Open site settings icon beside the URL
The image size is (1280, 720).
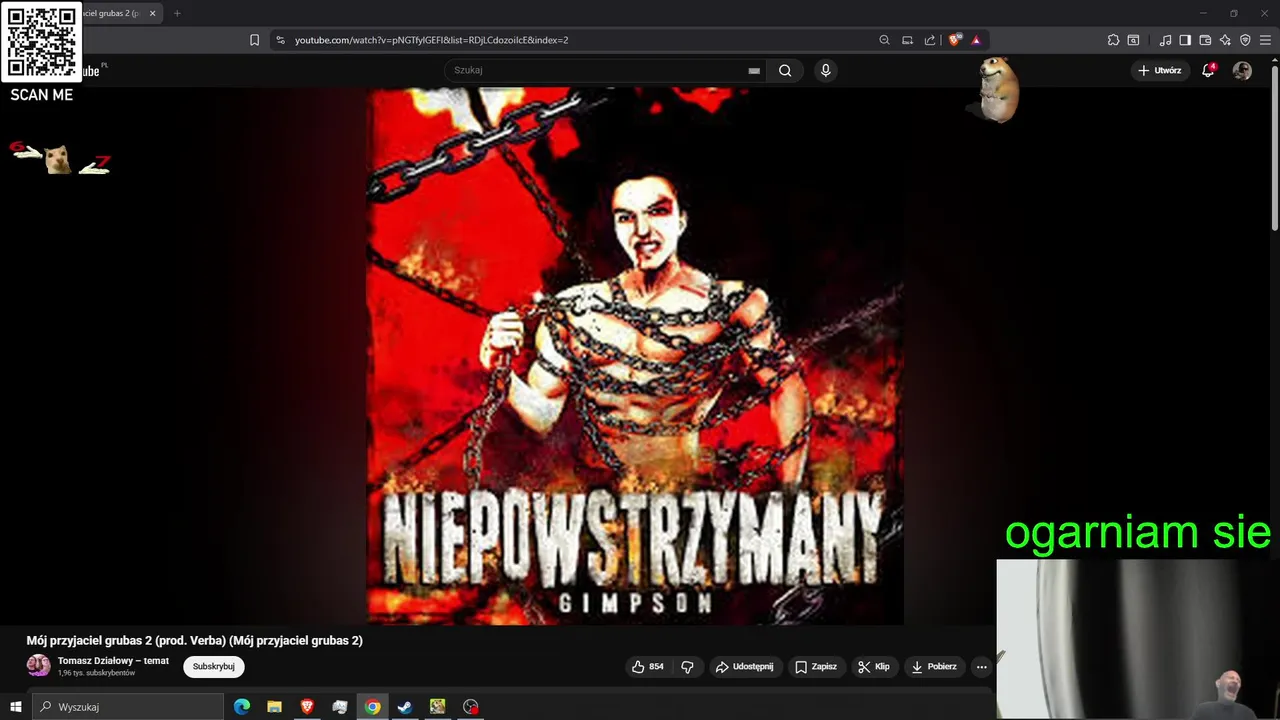tap(280, 40)
